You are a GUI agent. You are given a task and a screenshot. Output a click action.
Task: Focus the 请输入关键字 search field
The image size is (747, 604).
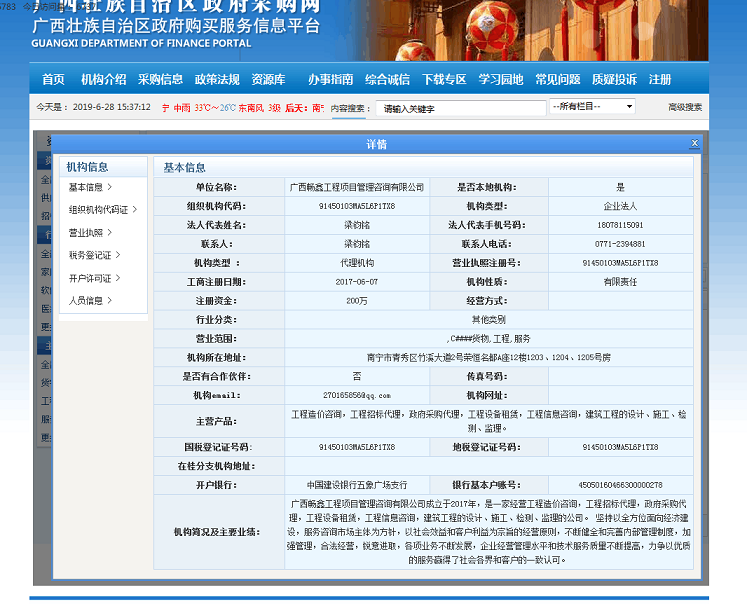(461, 109)
